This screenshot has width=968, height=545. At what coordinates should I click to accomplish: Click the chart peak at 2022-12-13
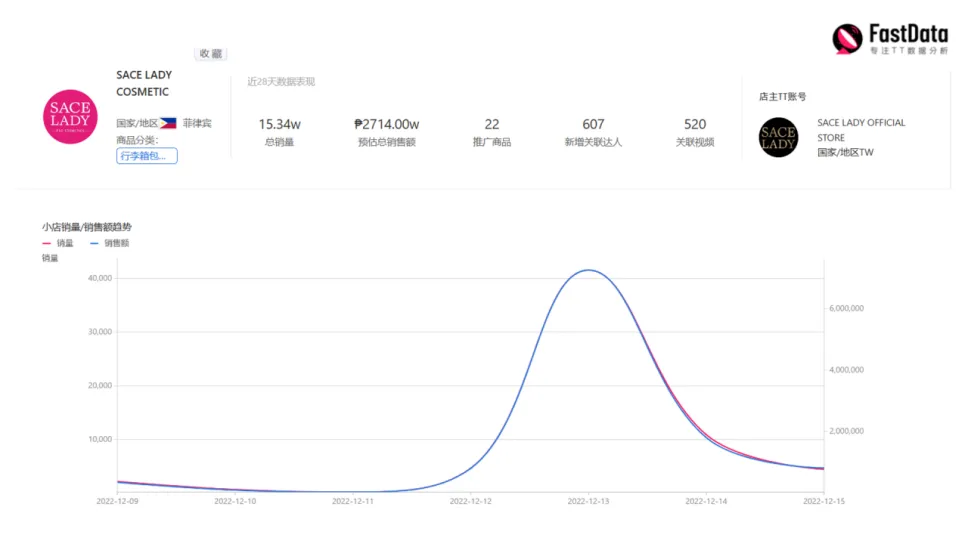(x=589, y=270)
